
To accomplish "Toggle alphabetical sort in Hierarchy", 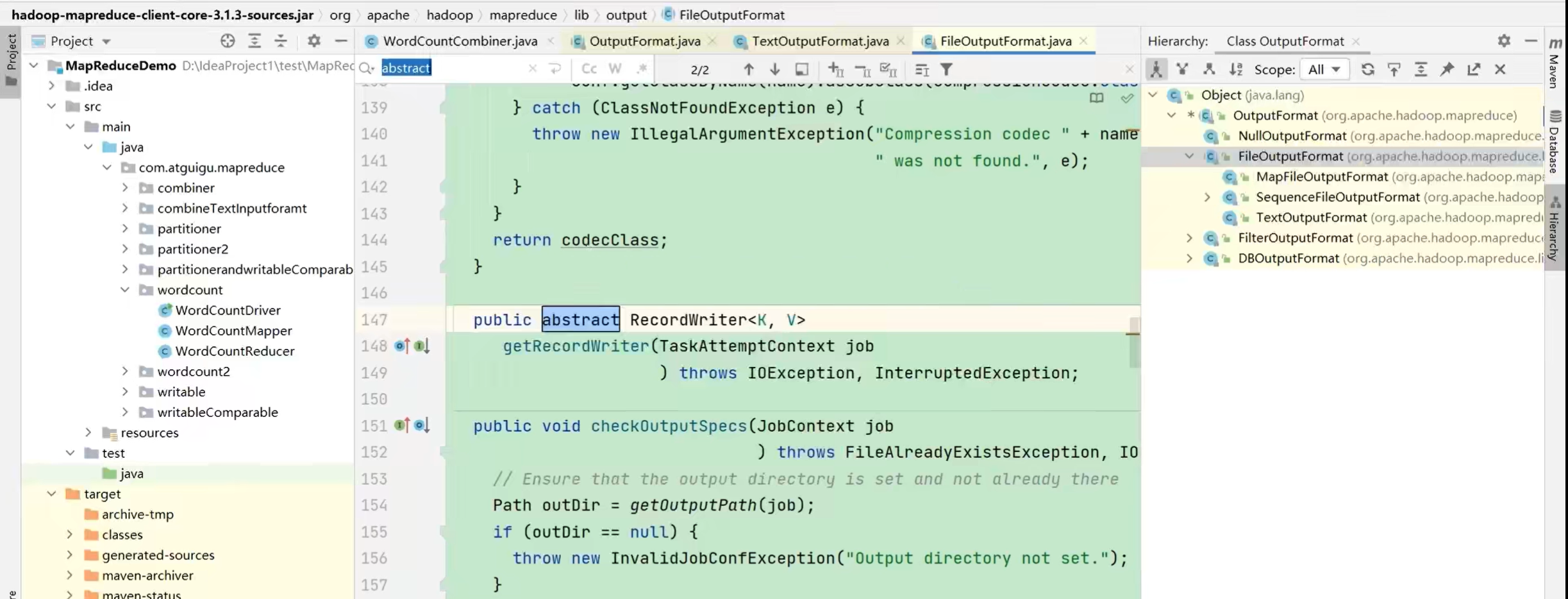I will (x=1236, y=69).
